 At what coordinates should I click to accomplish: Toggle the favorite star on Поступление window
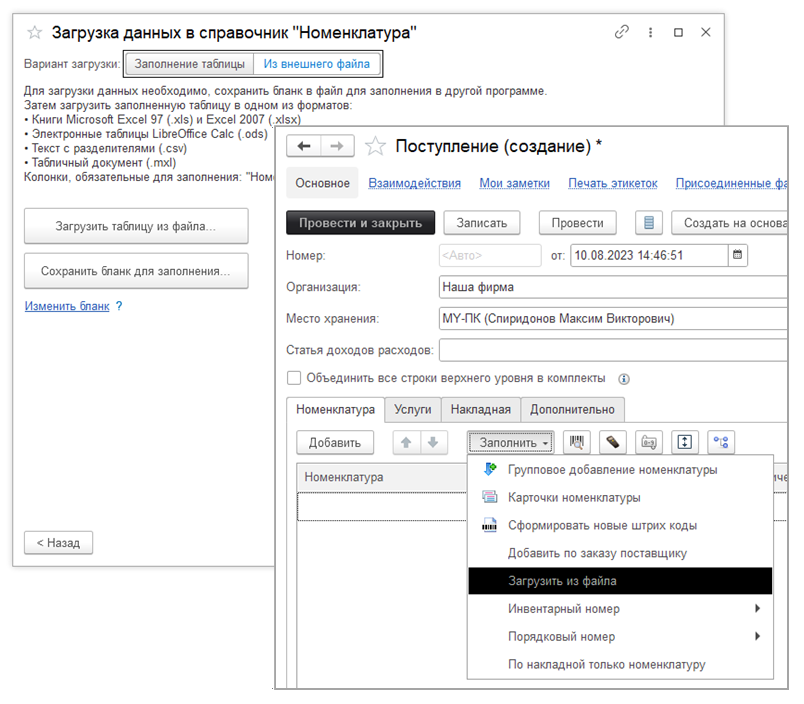[375, 144]
